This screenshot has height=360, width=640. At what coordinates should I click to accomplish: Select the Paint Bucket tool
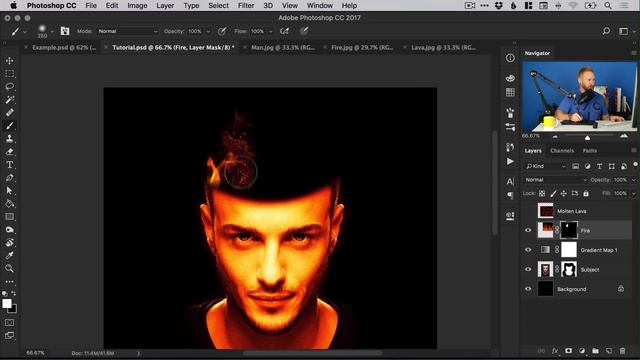[x=9, y=204]
